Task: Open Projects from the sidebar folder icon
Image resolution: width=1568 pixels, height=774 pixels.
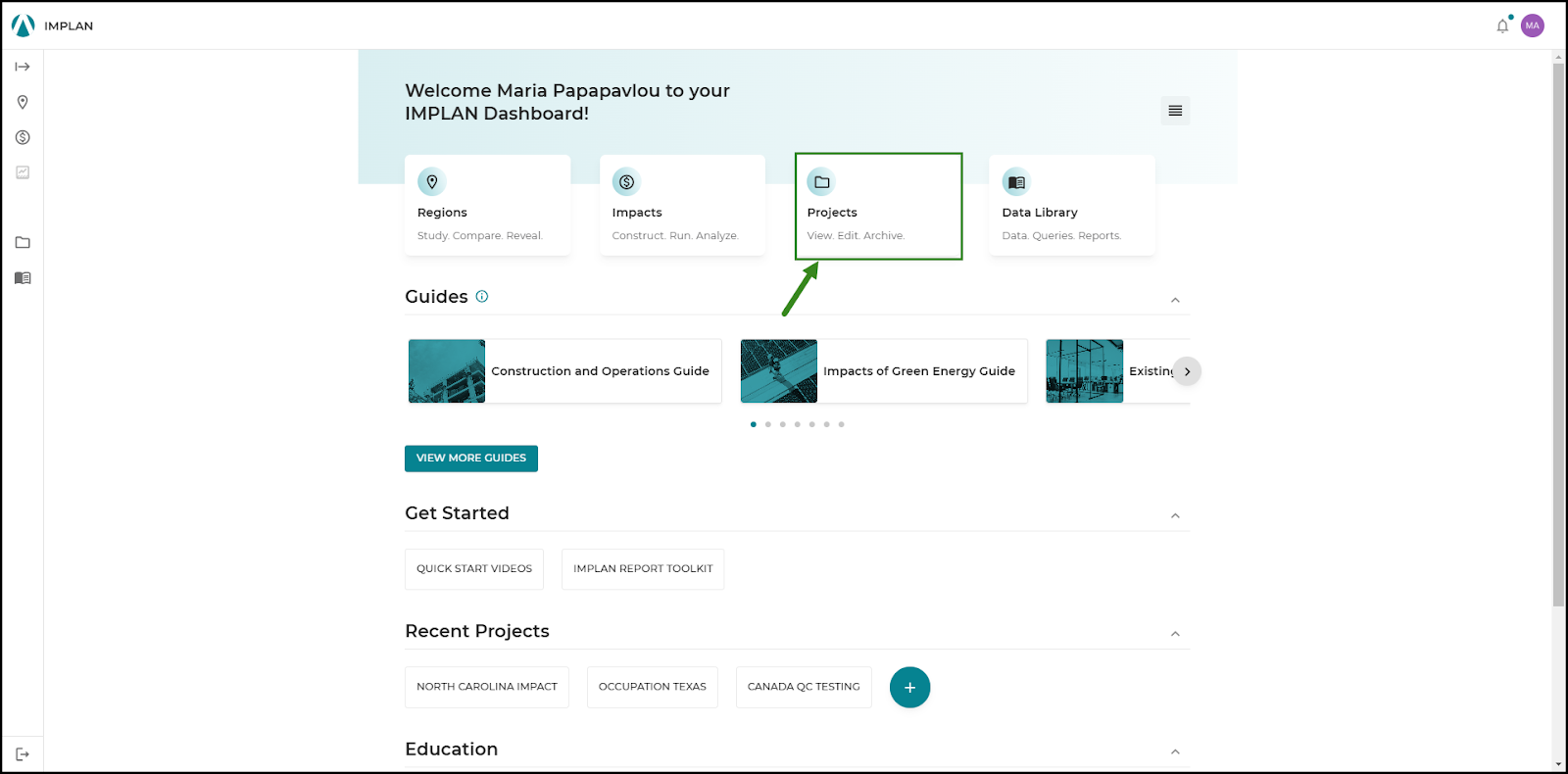Action: [x=23, y=243]
